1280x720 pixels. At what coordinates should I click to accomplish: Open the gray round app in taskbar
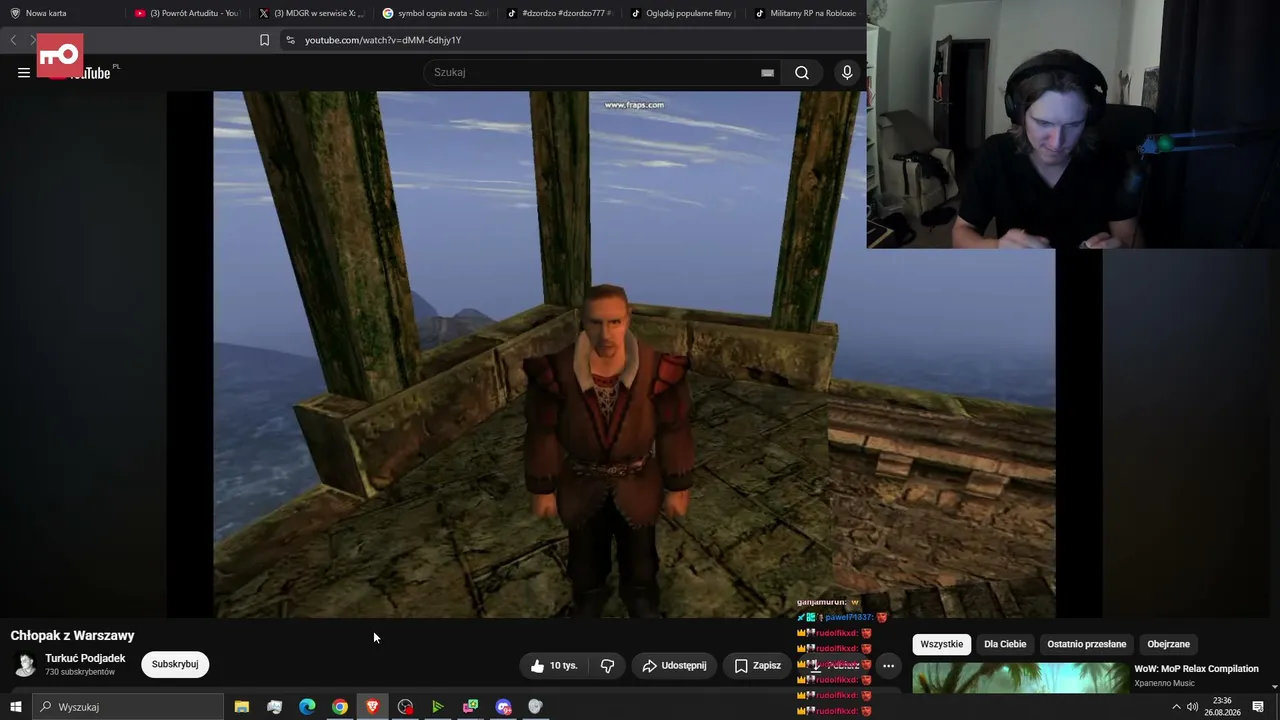tap(535, 707)
